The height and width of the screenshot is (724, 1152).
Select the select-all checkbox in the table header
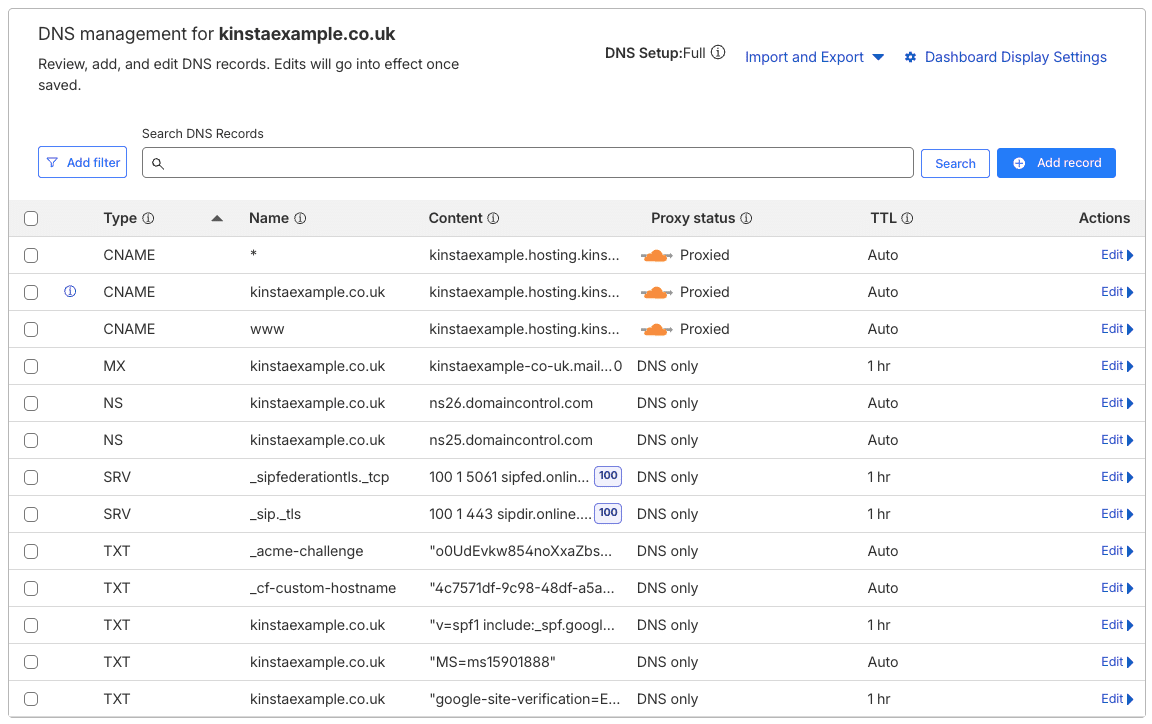[x=30, y=218]
